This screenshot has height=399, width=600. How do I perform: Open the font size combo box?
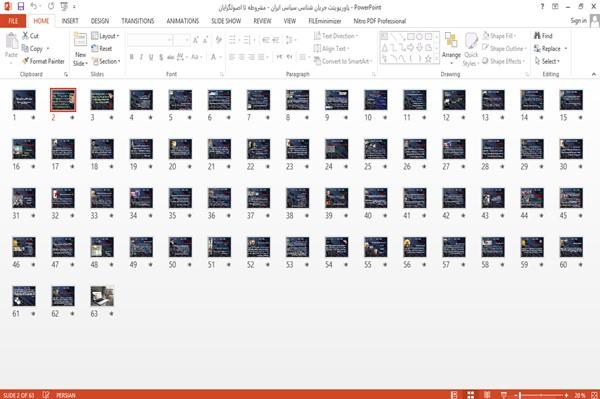pyautogui.click(x=181, y=40)
